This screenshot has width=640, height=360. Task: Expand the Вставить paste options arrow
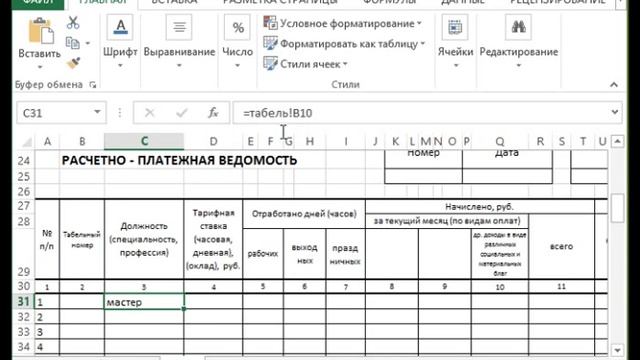pos(40,67)
